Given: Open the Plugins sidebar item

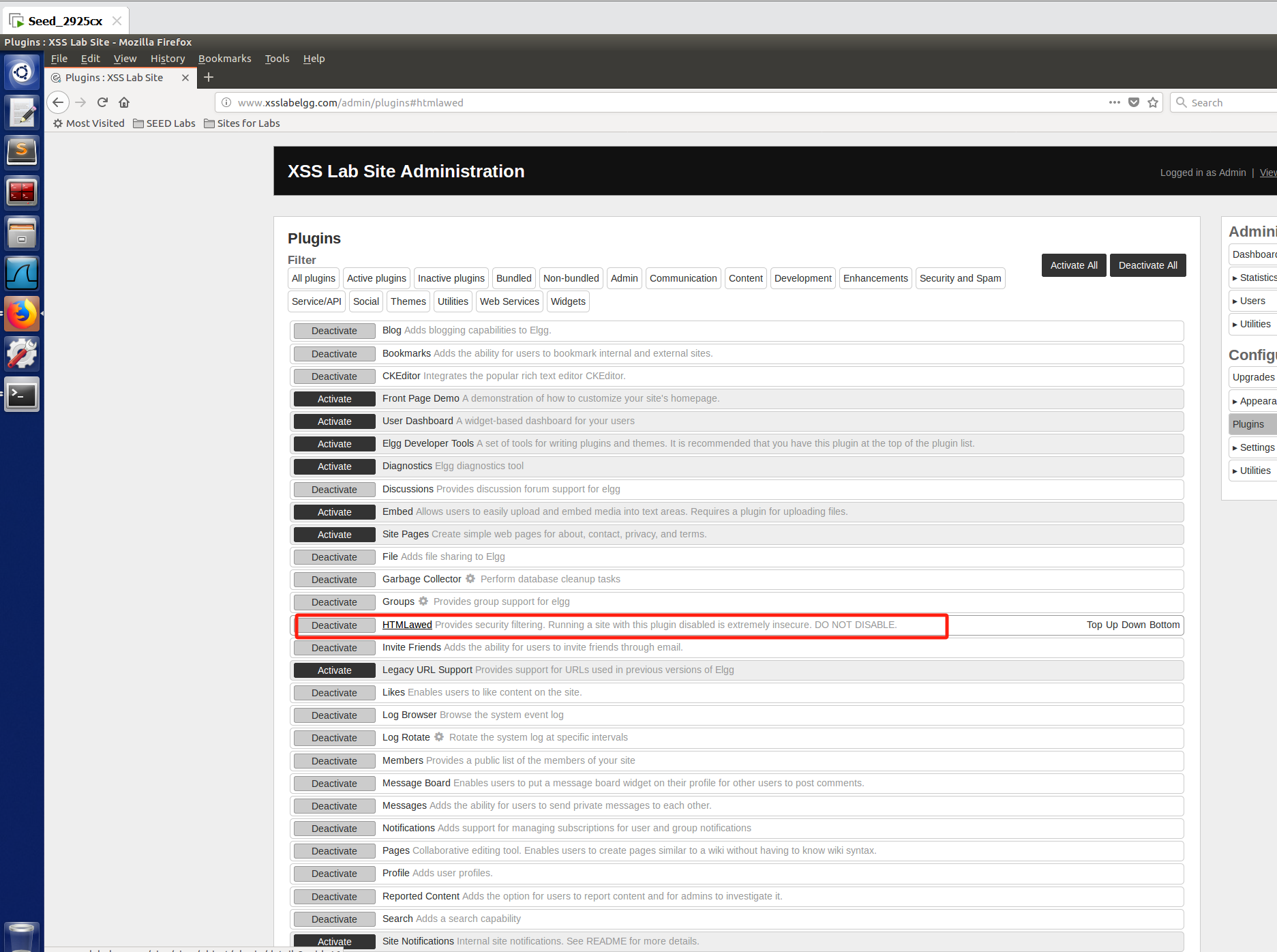Looking at the screenshot, I should pos(1253,424).
